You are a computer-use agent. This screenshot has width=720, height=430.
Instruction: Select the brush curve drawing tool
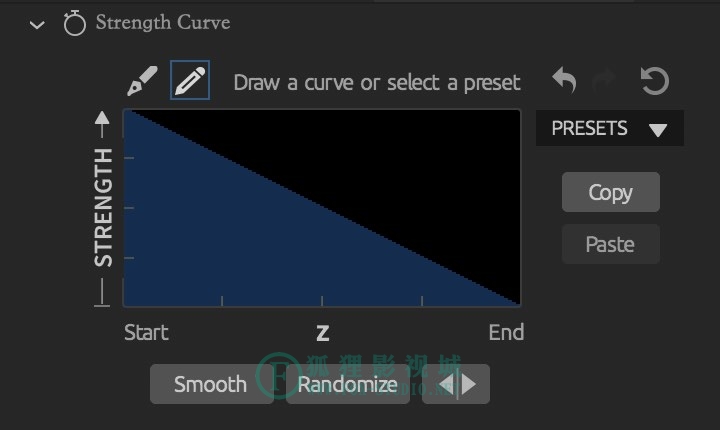click(x=143, y=81)
